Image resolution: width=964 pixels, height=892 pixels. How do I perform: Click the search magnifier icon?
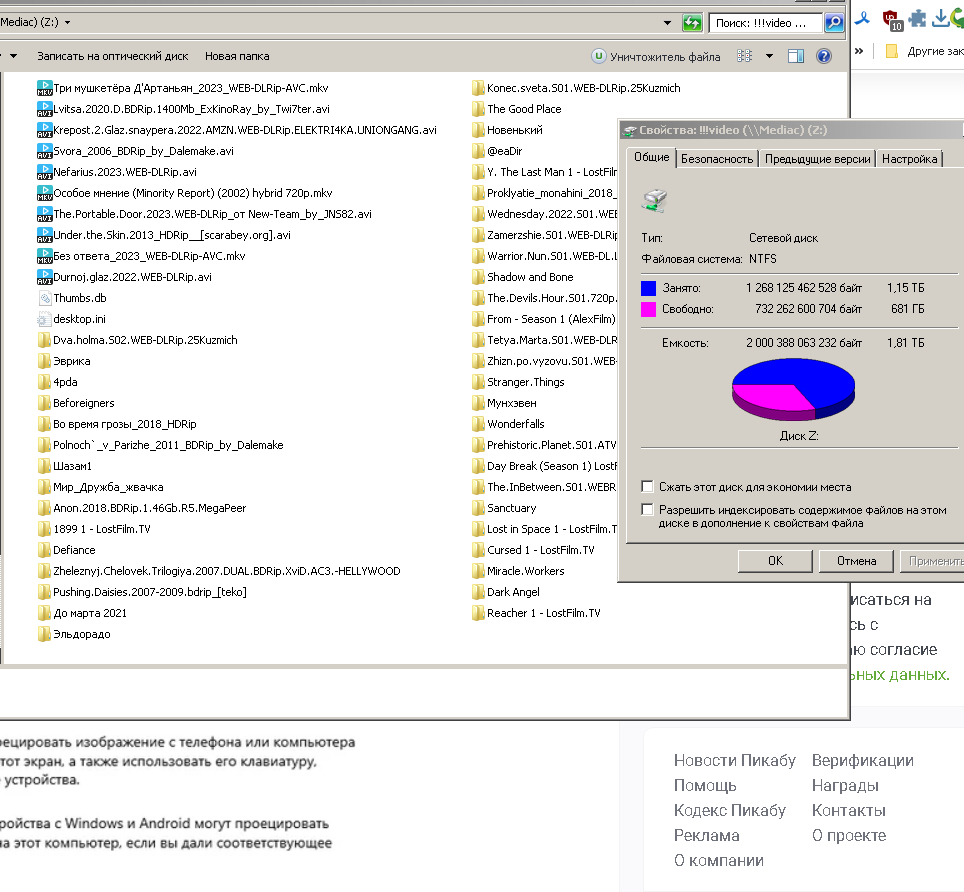point(833,22)
